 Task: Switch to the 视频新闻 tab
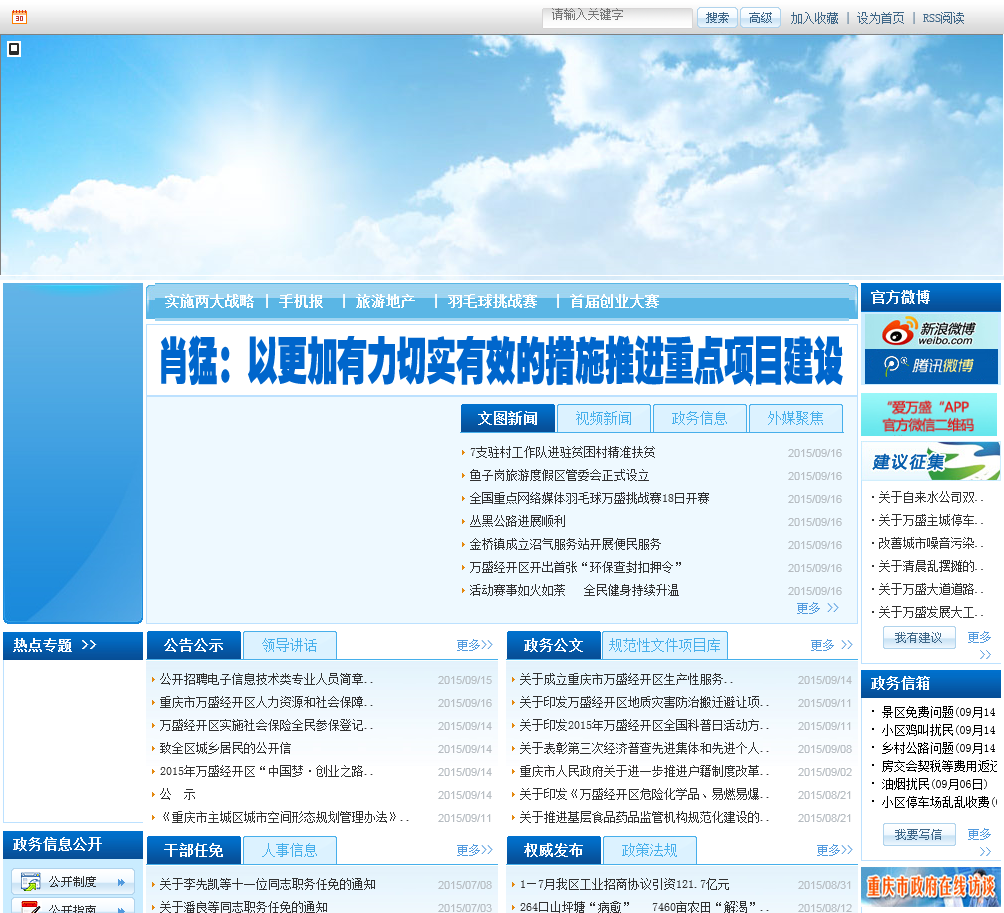pyautogui.click(x=604, y=418)
